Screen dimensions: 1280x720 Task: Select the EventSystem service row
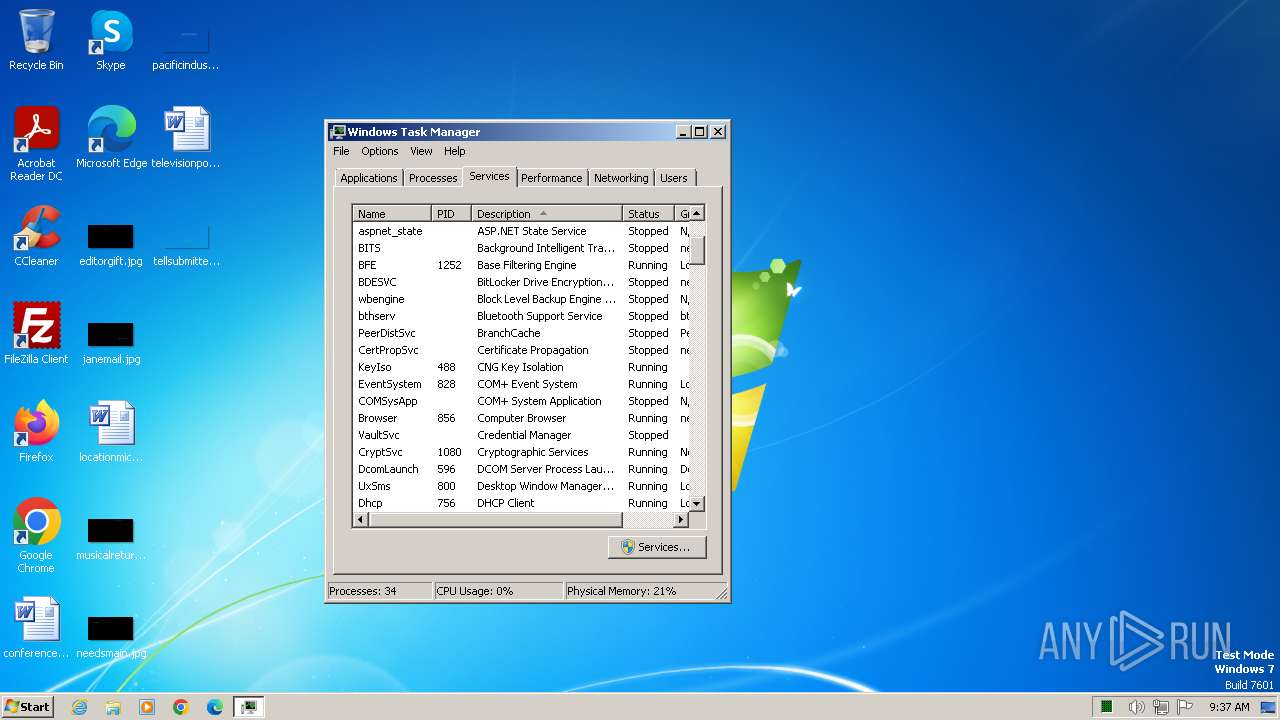[x=521, y=384]
